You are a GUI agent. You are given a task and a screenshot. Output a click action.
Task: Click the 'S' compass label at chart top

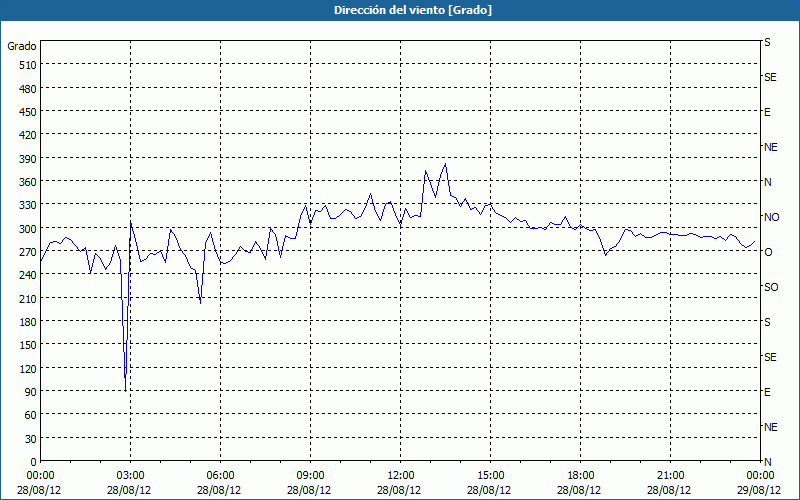pos(767,42)
